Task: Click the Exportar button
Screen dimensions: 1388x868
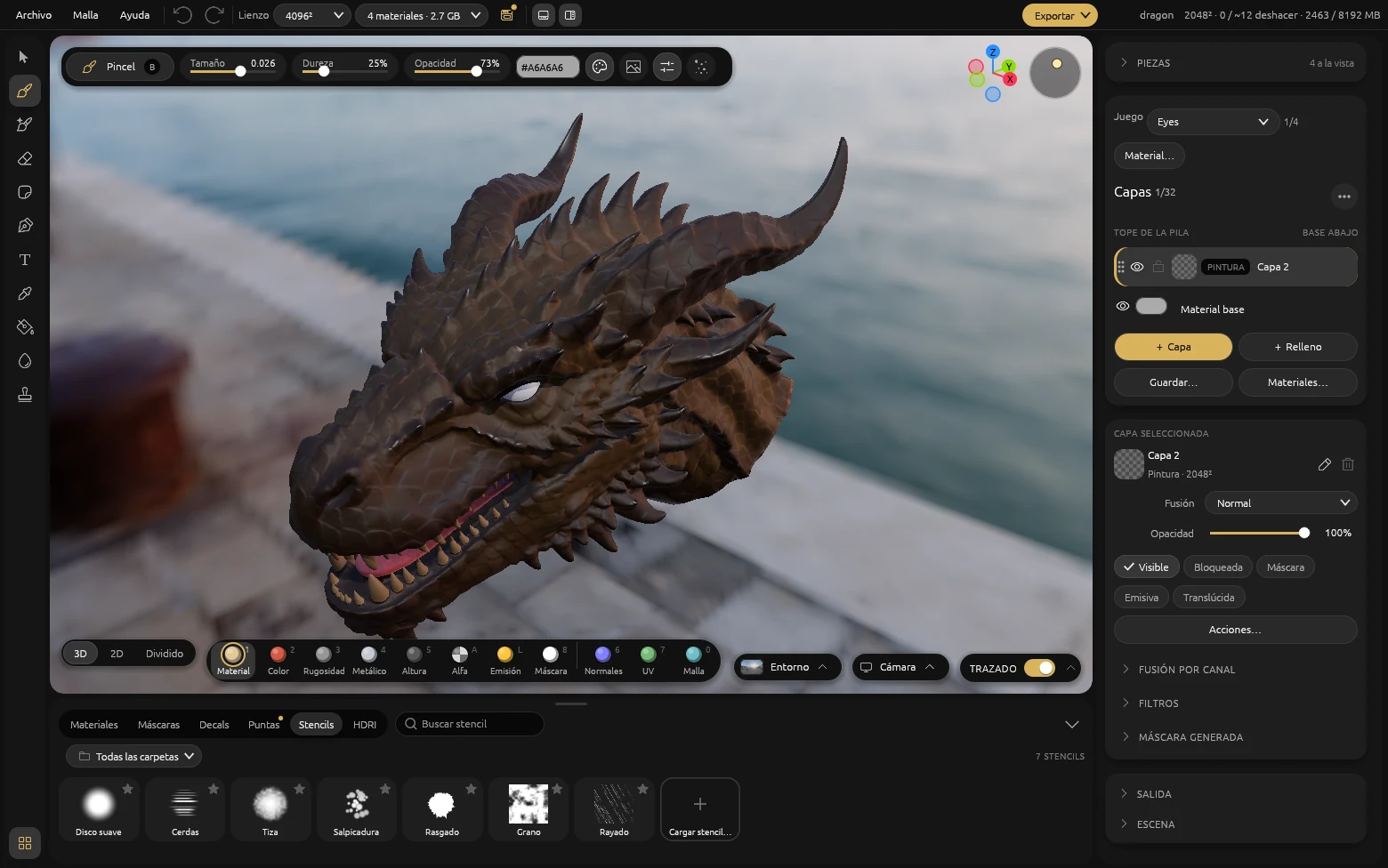Action: pyautogui.click(x=1060, y=15)
